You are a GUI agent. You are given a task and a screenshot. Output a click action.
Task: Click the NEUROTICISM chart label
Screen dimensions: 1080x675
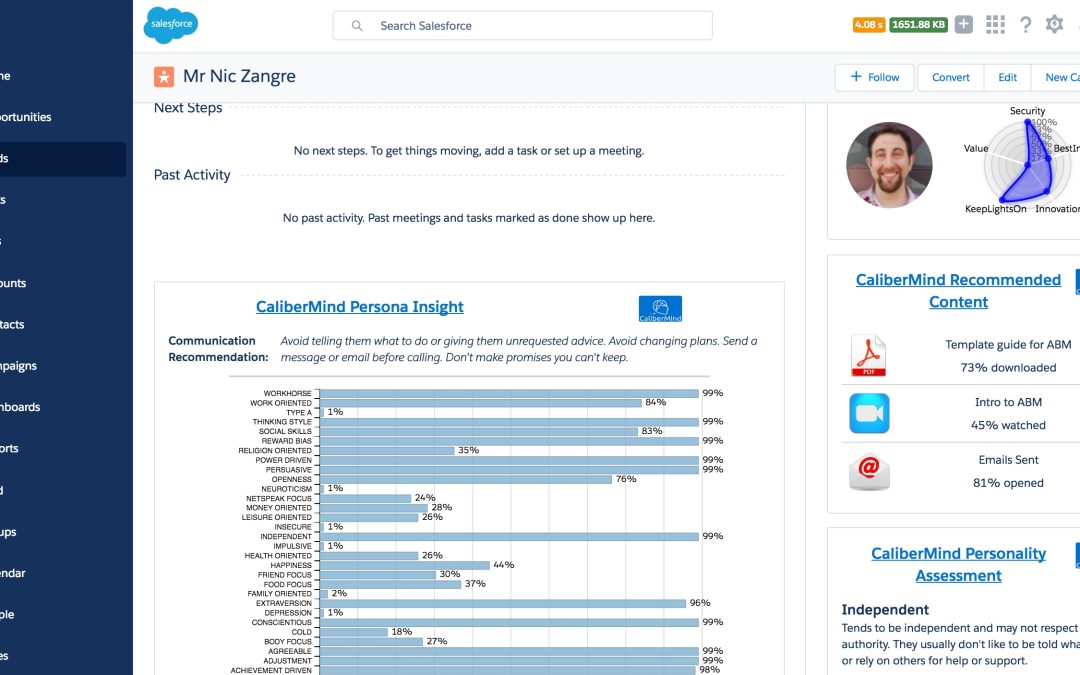point(287,489)
